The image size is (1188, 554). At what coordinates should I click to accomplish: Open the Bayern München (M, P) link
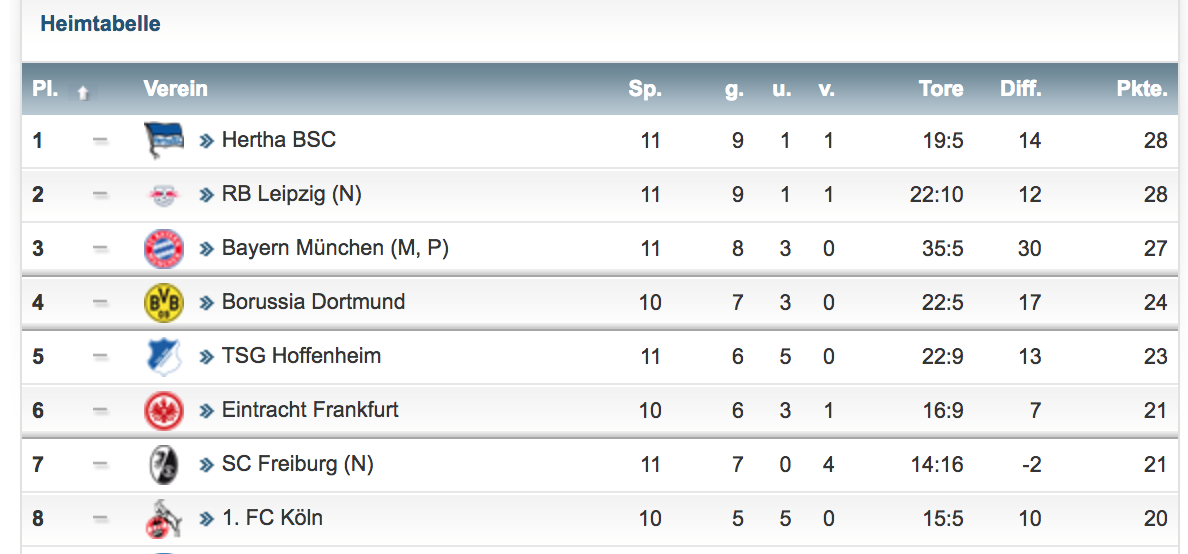coord(334,248)
